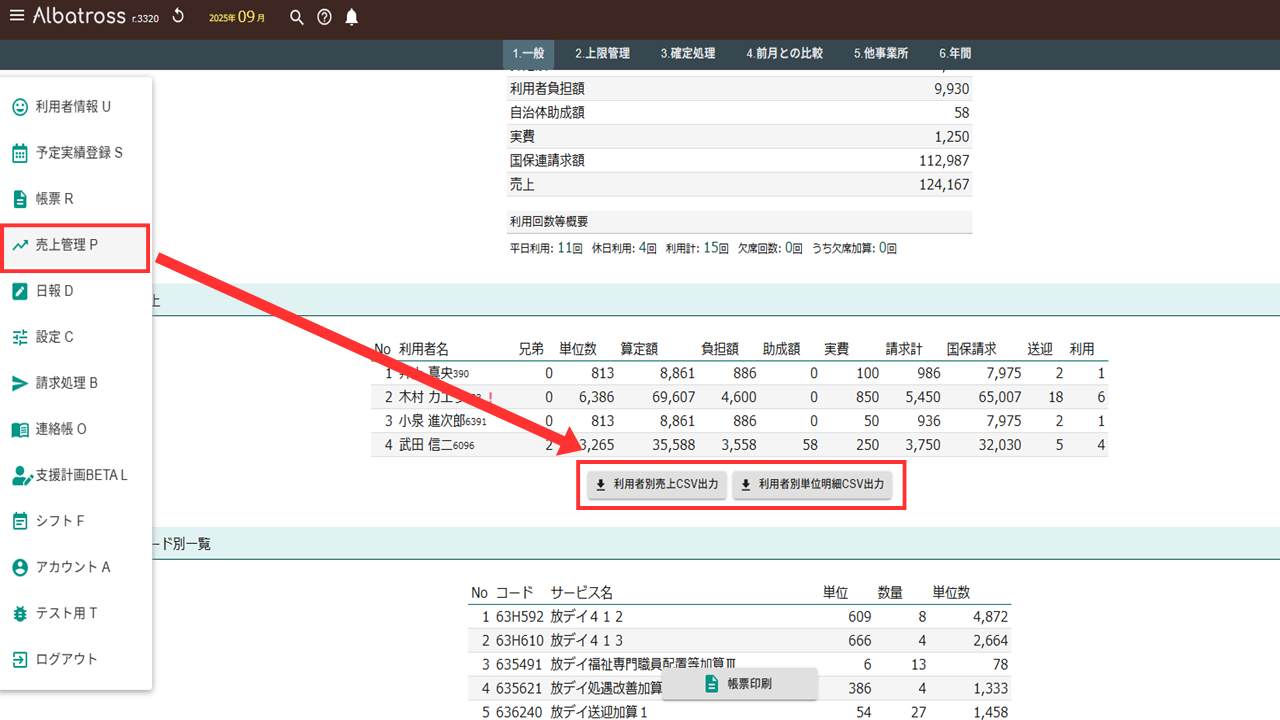Click the ログアウト exit icon
Viewport: 1280px width, 720px height.
20,659
